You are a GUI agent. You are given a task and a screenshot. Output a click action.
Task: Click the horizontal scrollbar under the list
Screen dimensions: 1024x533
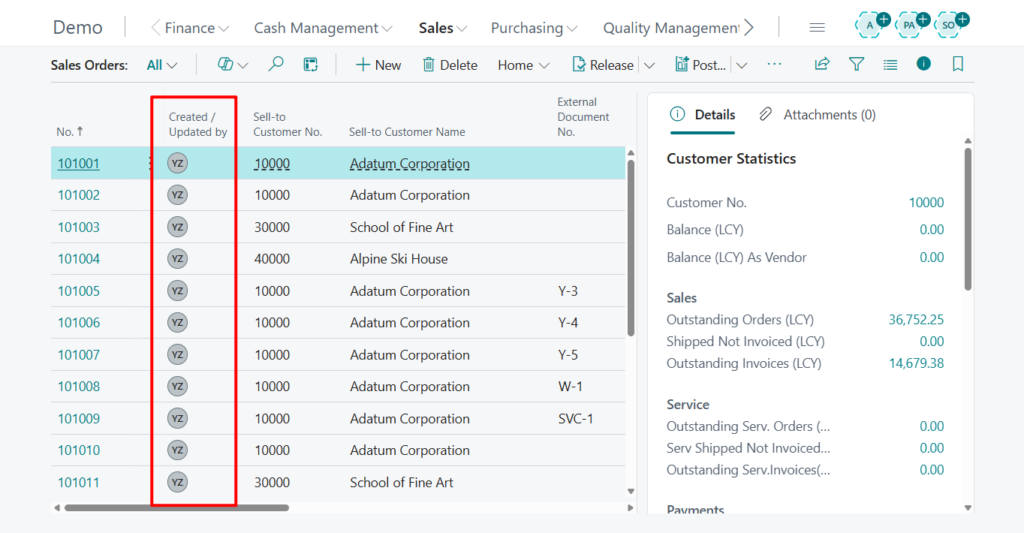176,508
